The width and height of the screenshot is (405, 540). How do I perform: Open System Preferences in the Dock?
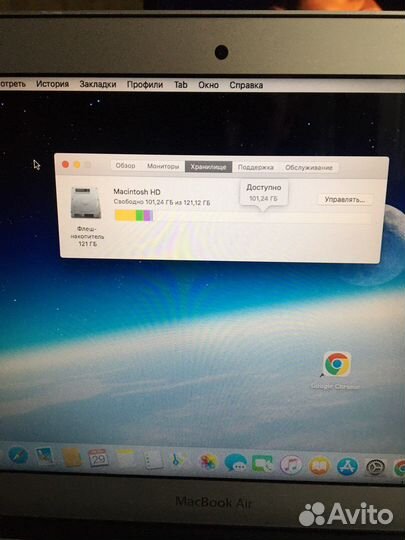[375, 468]
